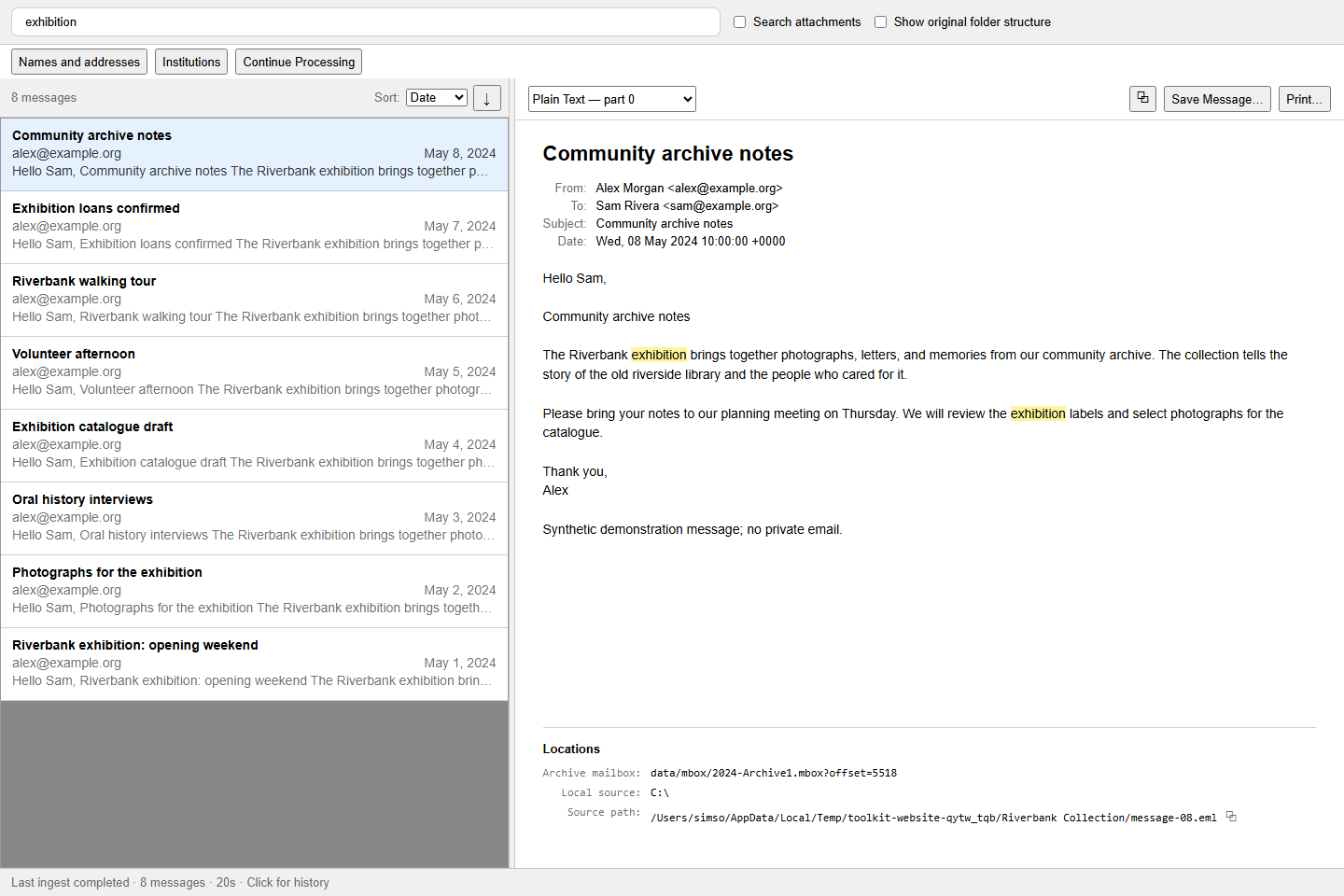Open the Institutions view
Image resolution: width=1344 pixels, height=896 pixels.
click(191, 62)
